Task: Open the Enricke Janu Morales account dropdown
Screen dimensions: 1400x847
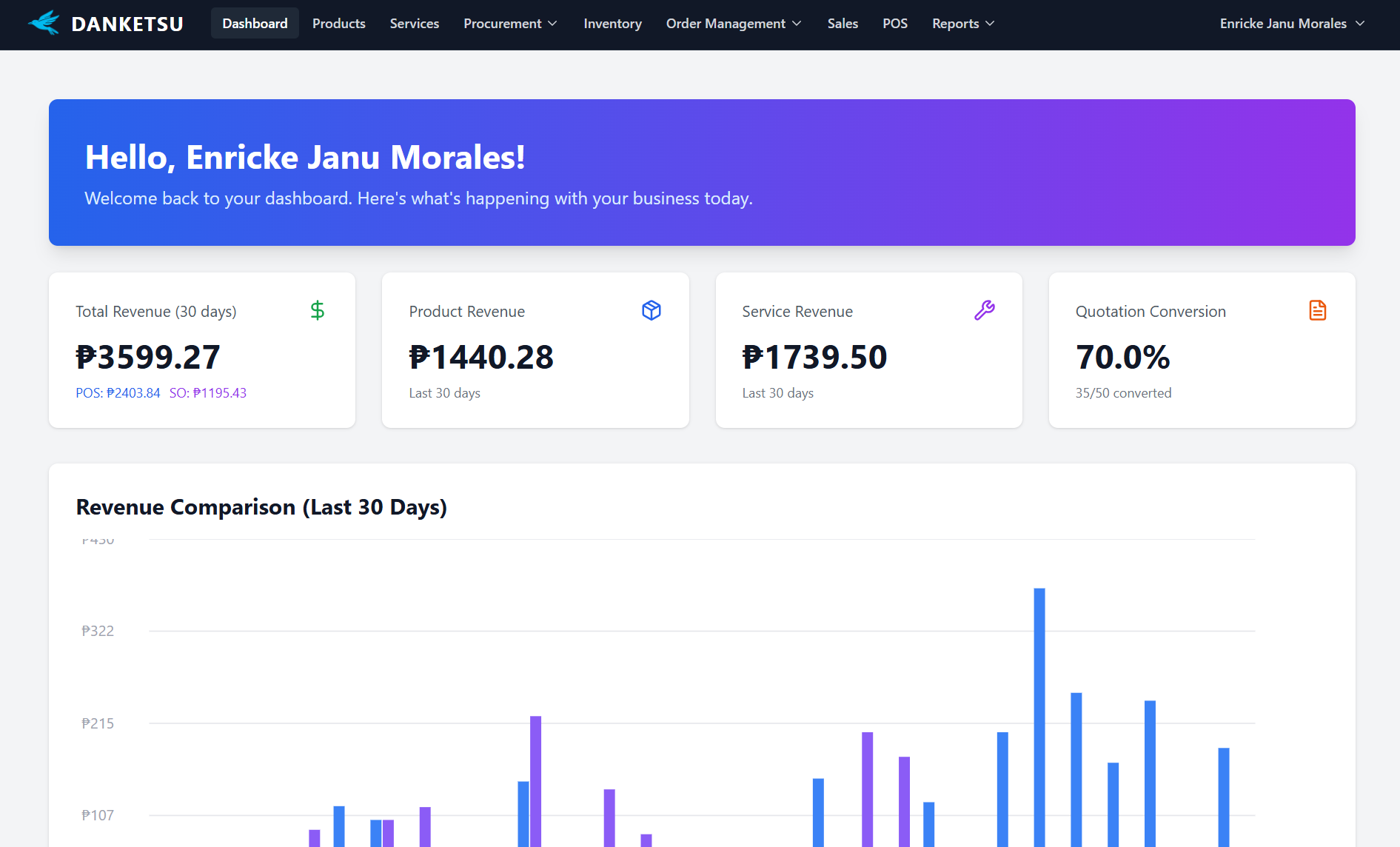Action: coord(1291,23)
